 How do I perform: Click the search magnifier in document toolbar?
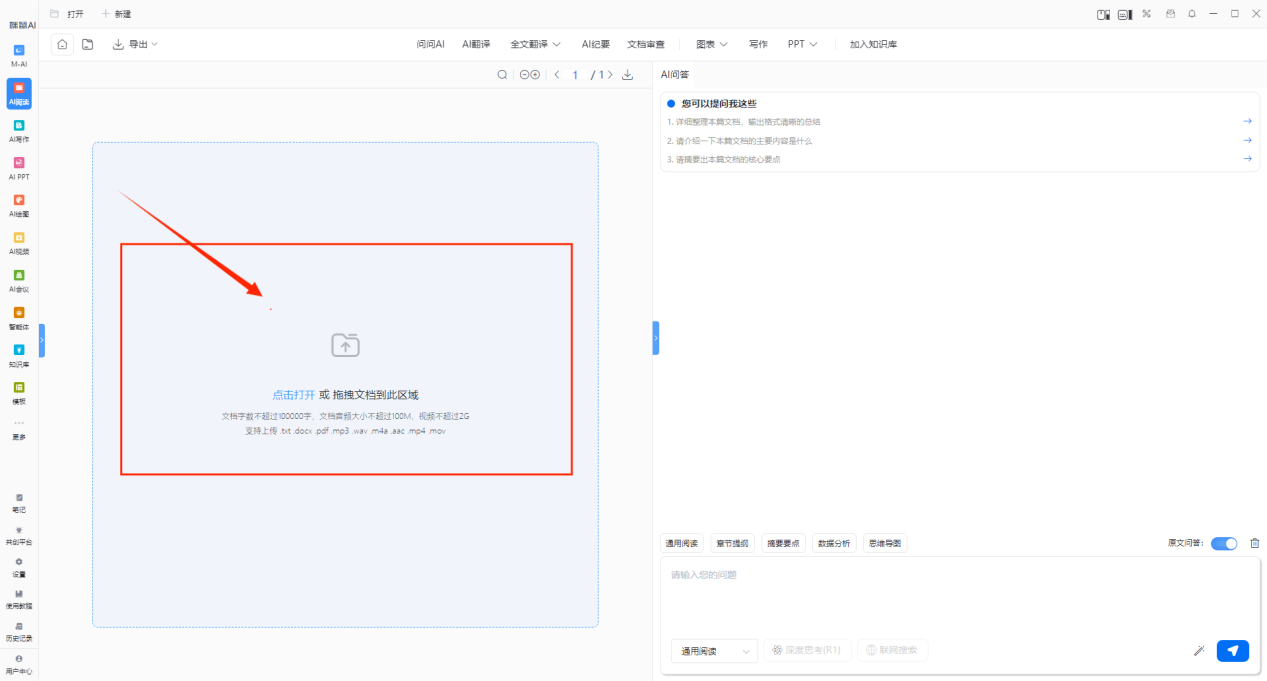pyautogui.click(x=502, y=75)
